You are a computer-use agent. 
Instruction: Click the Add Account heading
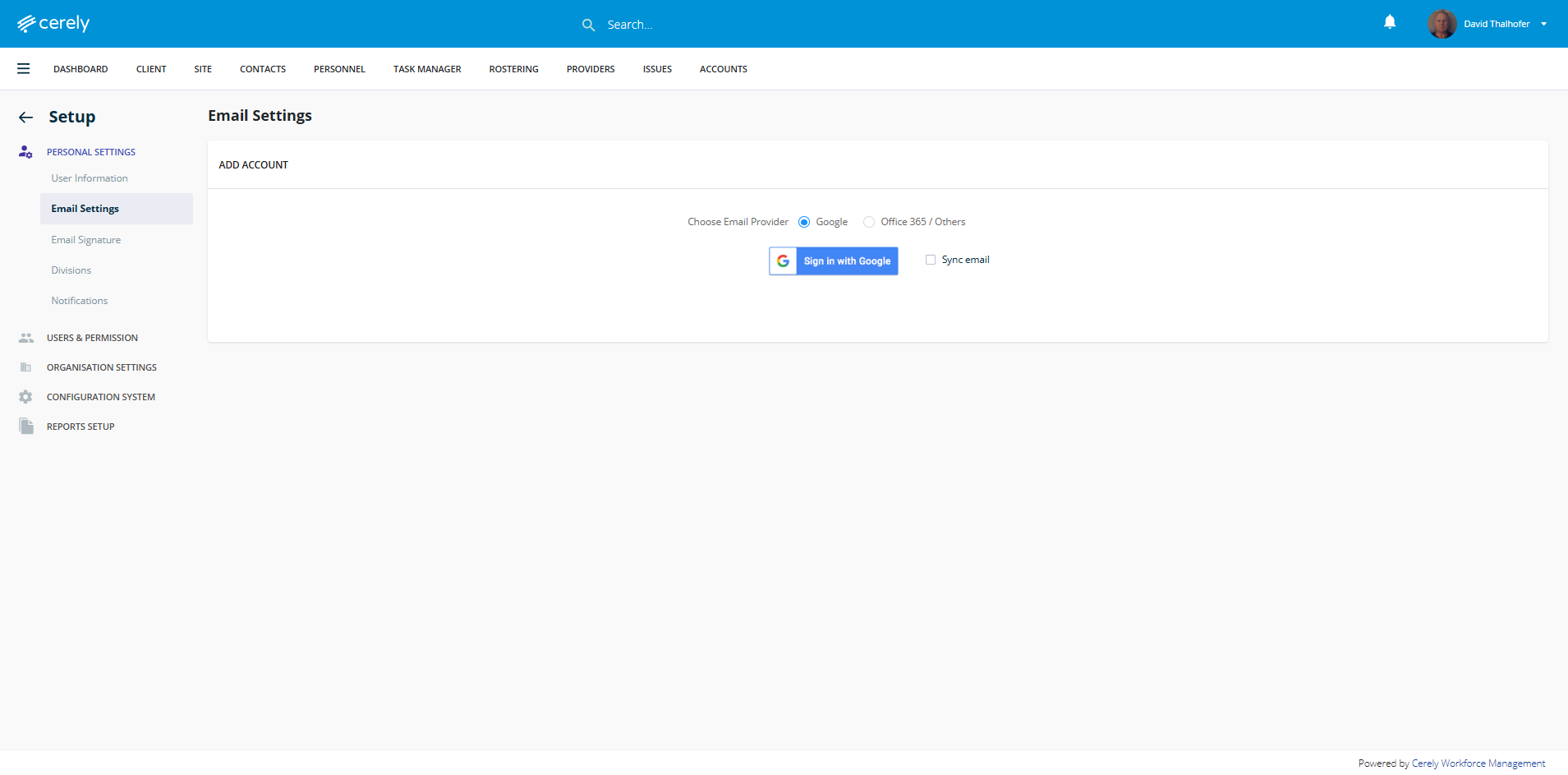254,165
